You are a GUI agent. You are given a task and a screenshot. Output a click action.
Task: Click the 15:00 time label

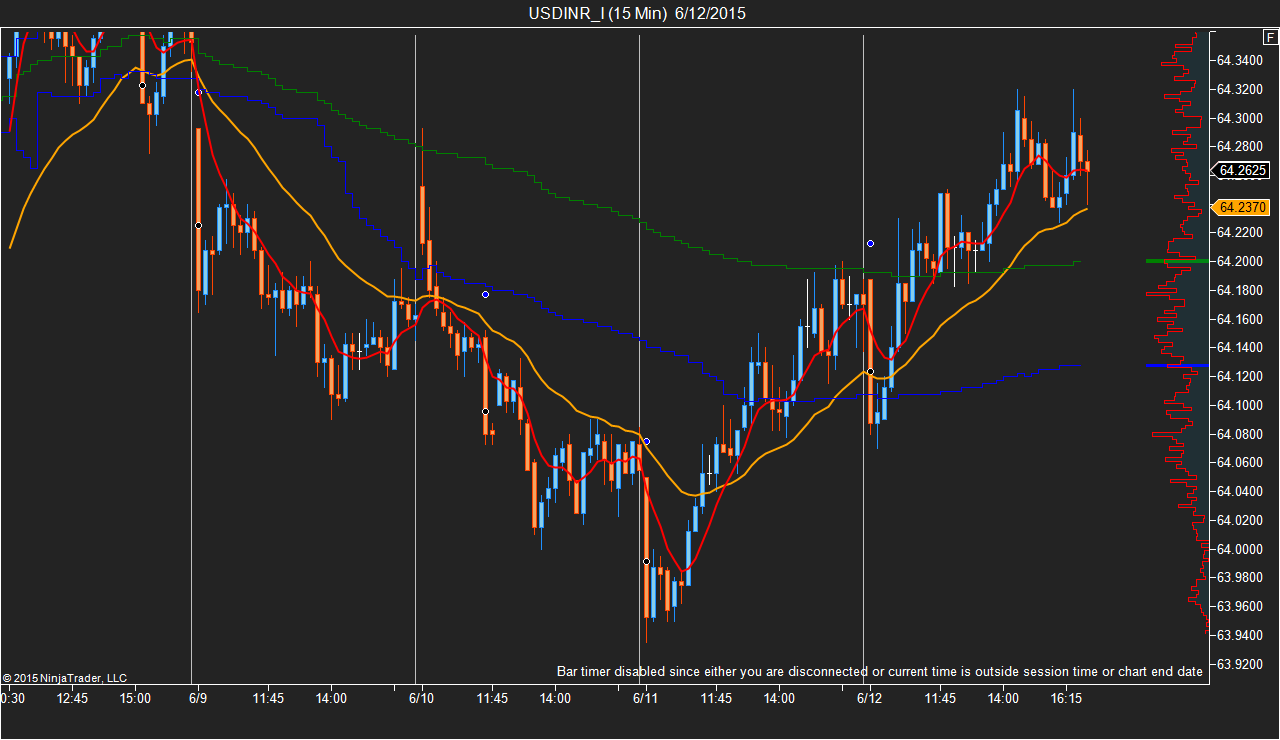(135, 698)
